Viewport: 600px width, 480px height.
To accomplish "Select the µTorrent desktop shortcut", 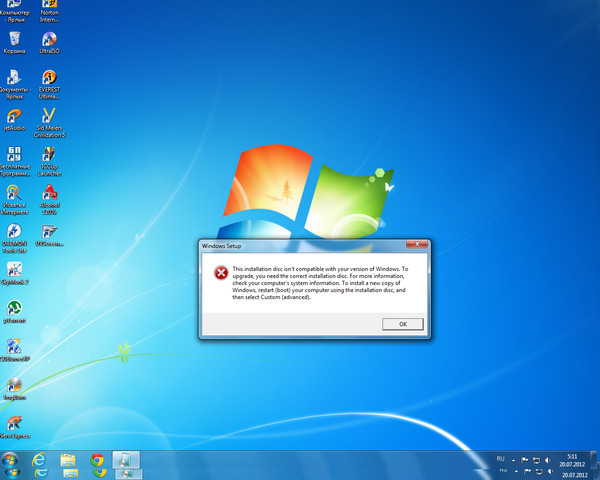I will coord(15,312).
